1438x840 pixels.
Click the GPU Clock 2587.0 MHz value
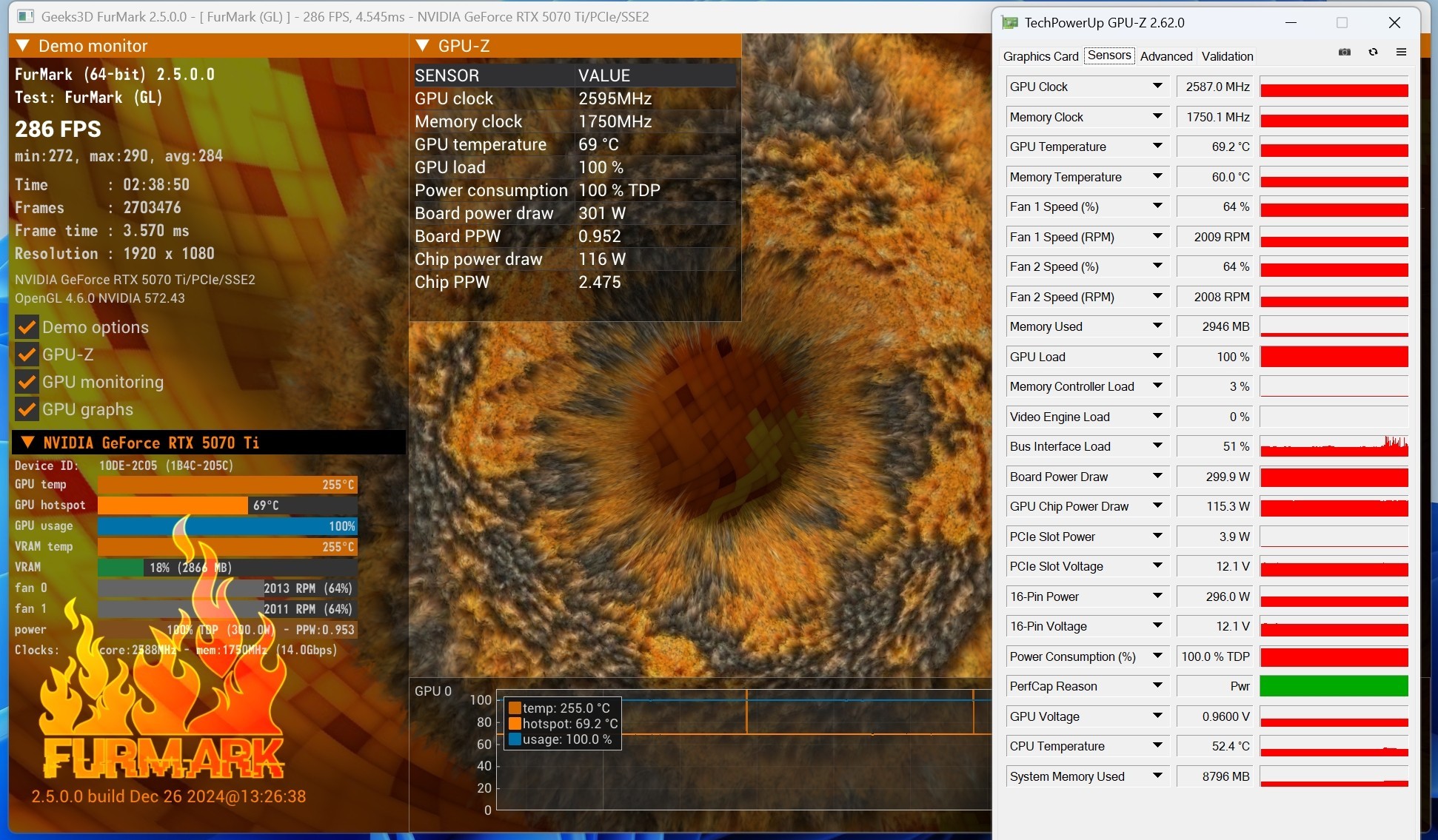point(1214,87)
